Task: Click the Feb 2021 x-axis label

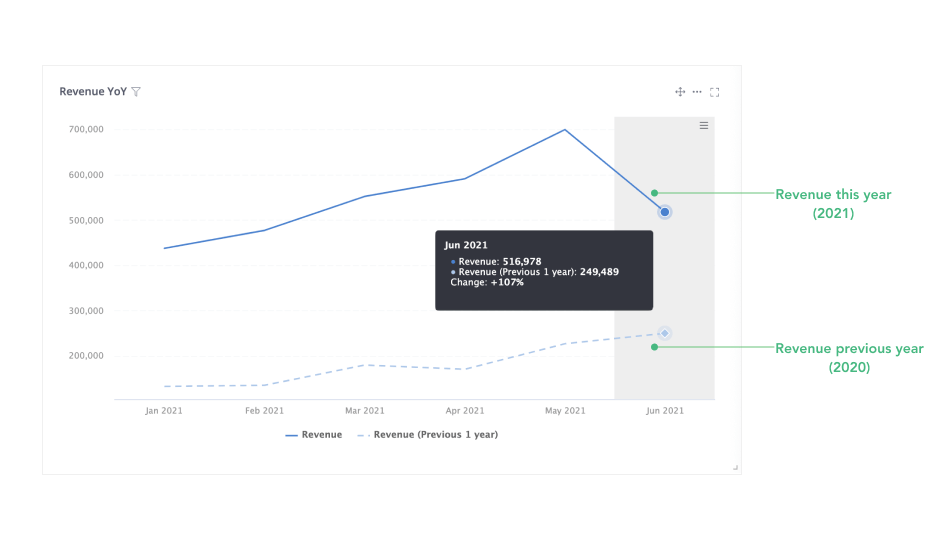Action: coord(265,410)
